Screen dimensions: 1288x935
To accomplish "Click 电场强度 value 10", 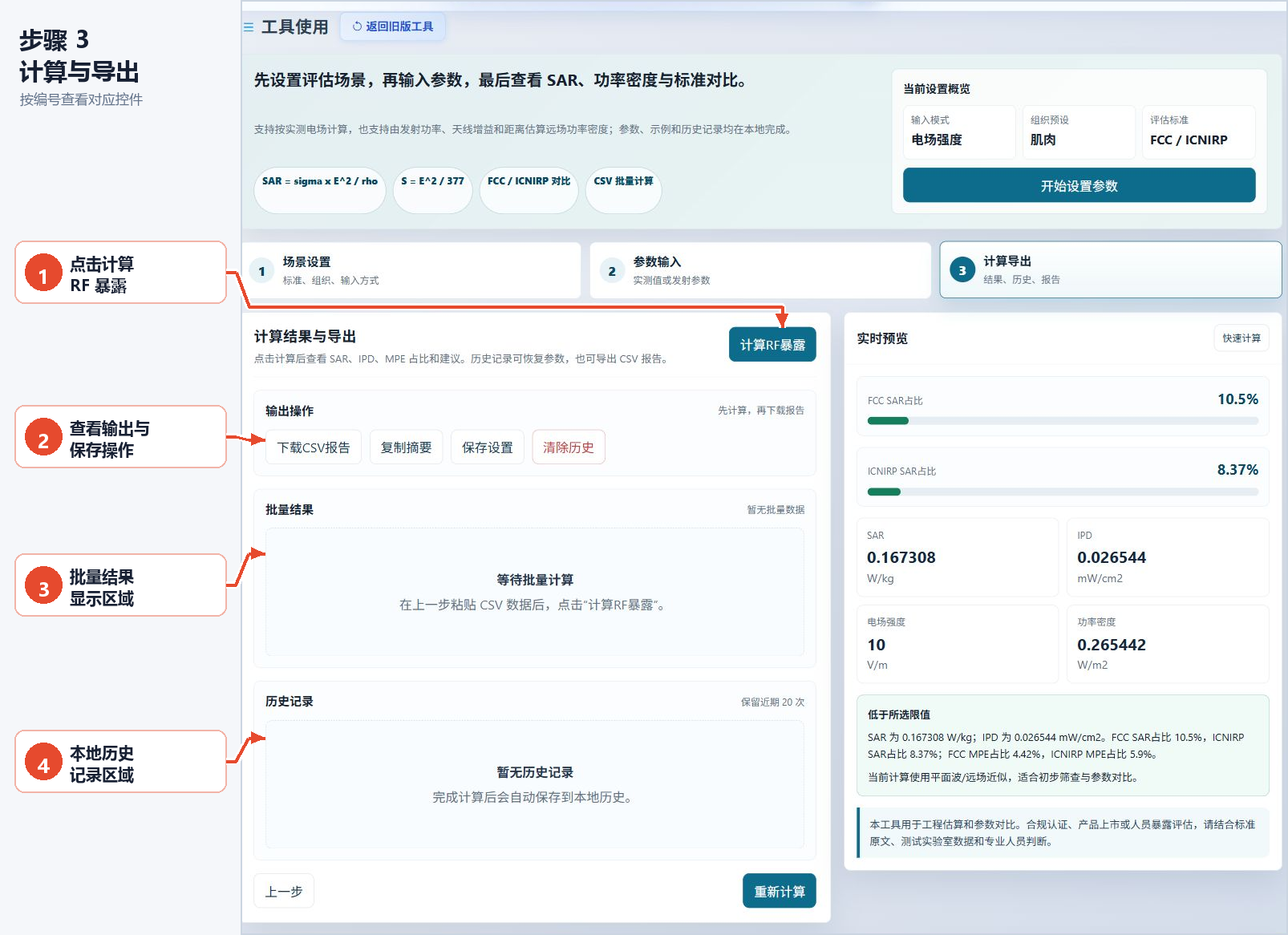I will pos(877,645).
